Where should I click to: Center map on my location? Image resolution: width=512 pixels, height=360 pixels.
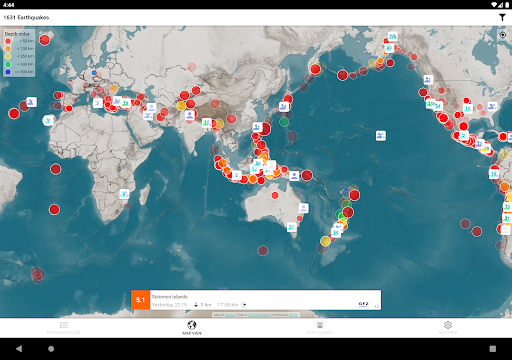(x=503, y=35)
